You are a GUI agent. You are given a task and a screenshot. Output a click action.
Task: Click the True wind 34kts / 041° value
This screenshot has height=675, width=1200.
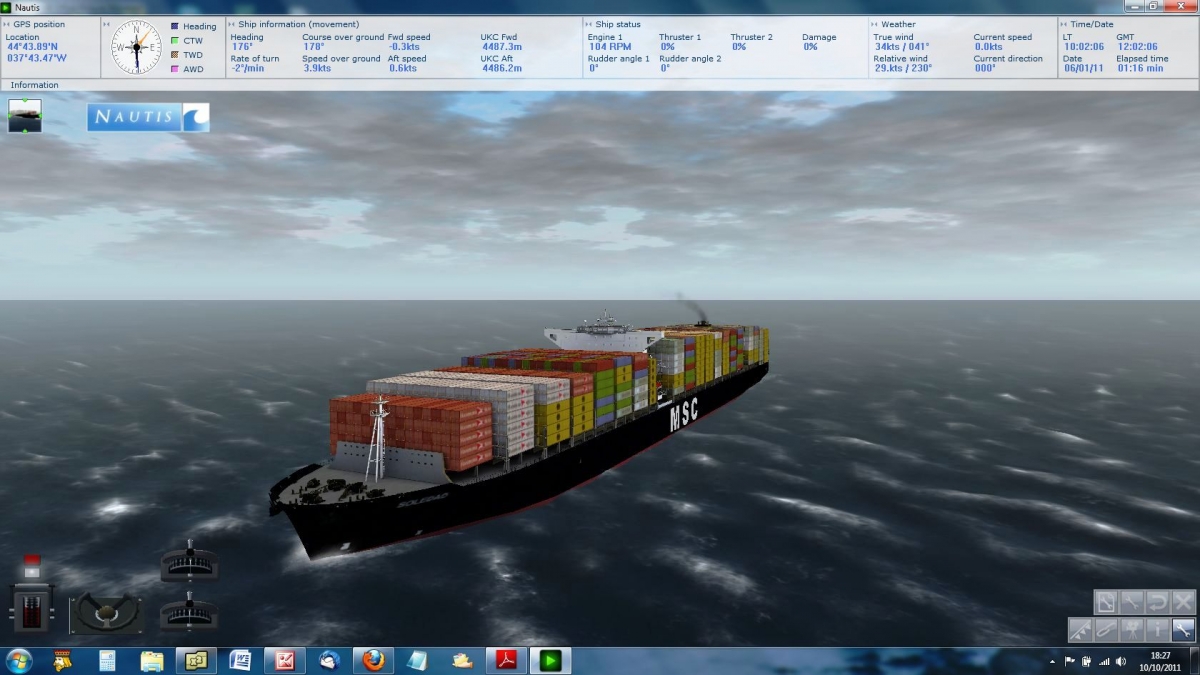pos(901,47)
